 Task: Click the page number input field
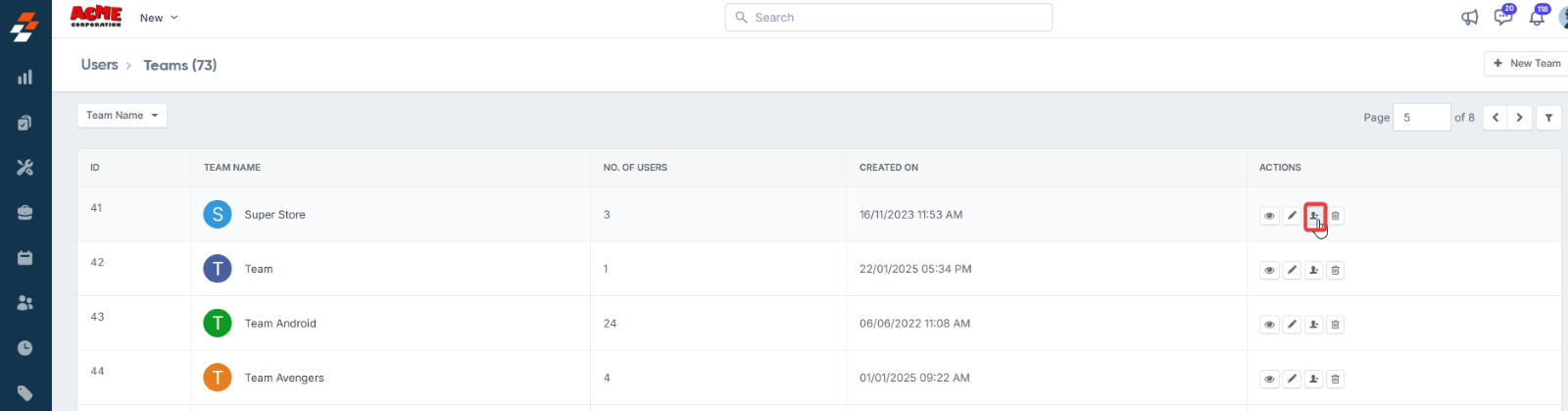pyautogui.click(x=1421, y=118)
